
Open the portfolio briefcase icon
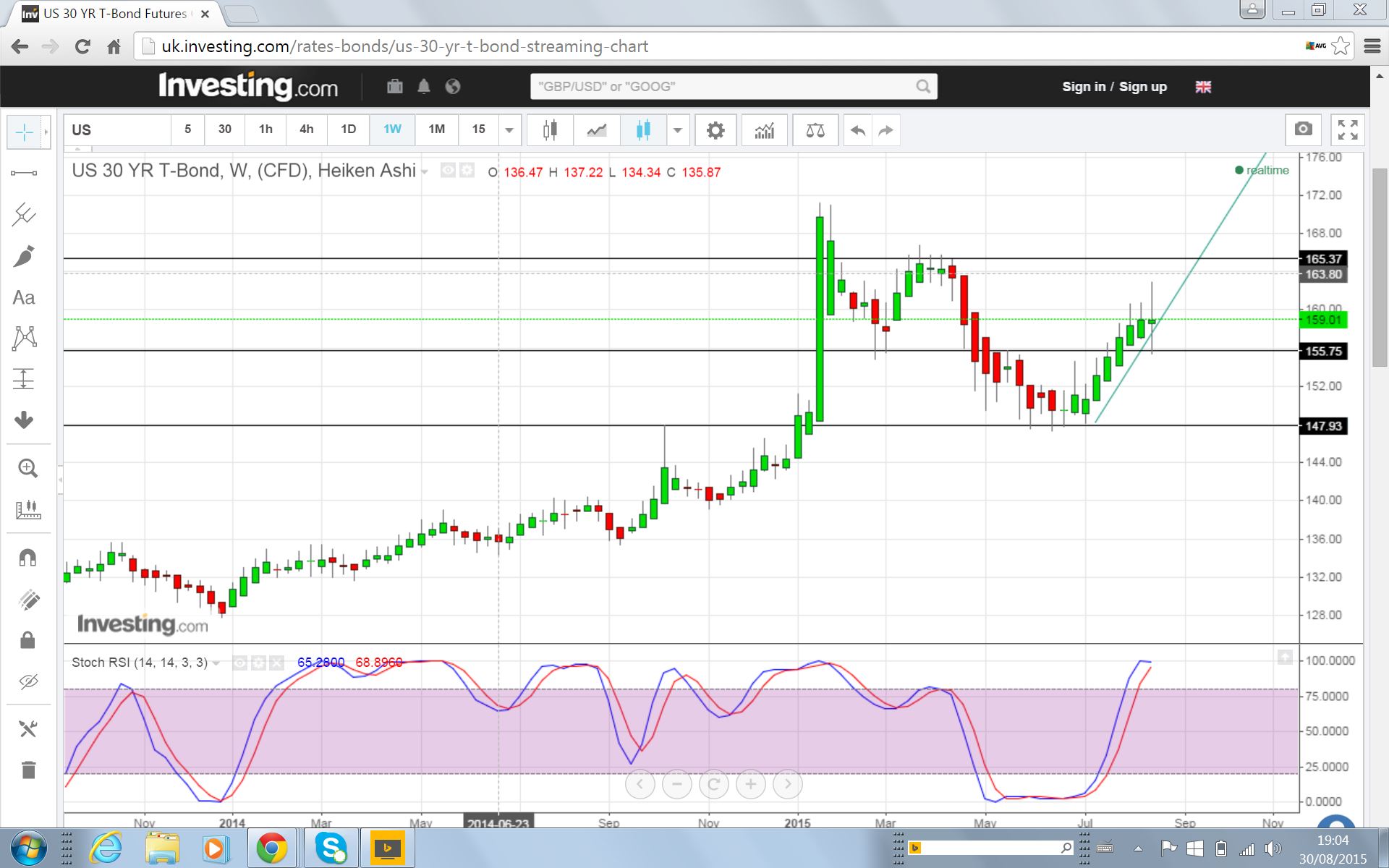(x=394, y=87)
